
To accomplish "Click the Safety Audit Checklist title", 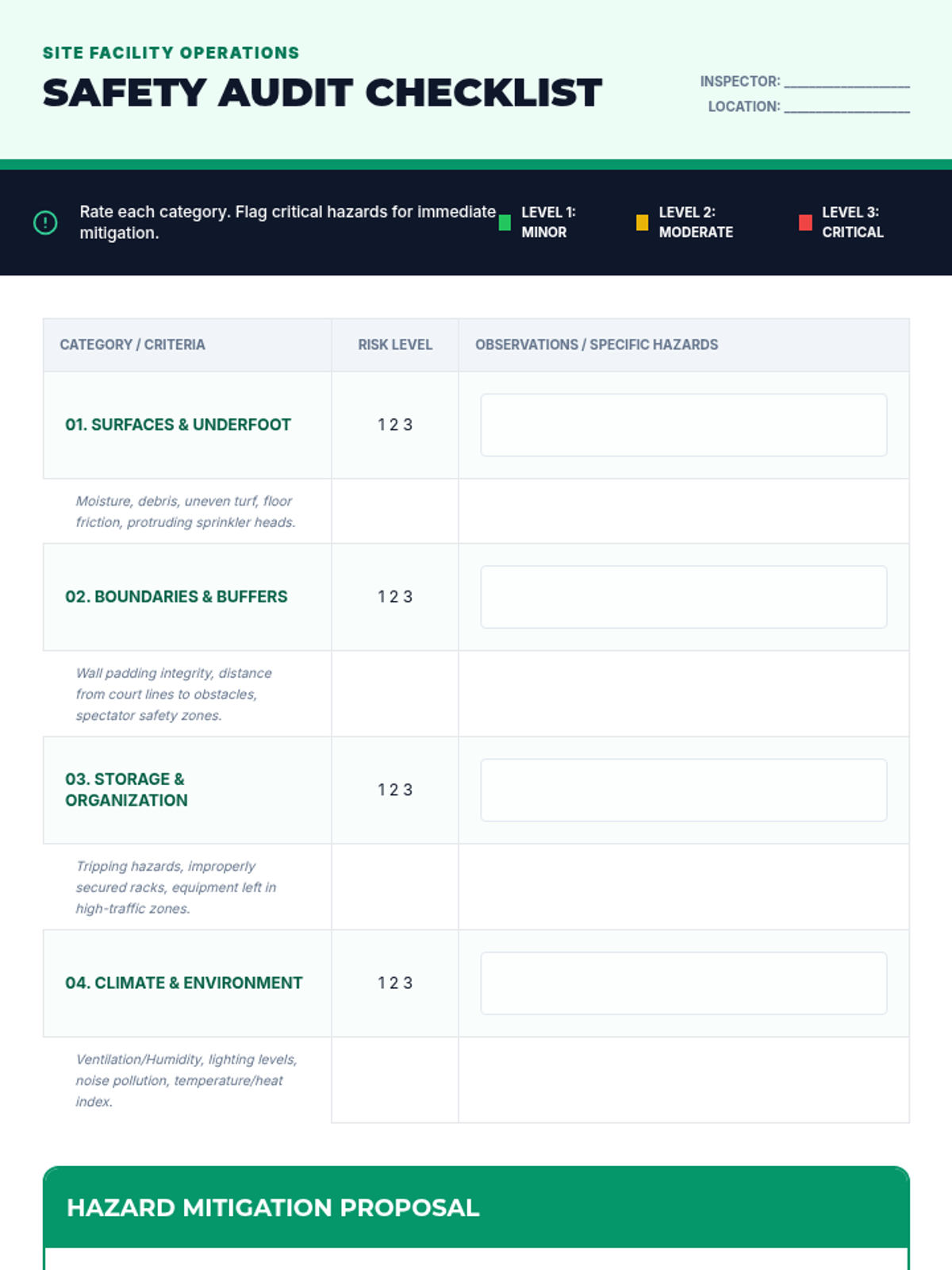I will click(322, 93).
